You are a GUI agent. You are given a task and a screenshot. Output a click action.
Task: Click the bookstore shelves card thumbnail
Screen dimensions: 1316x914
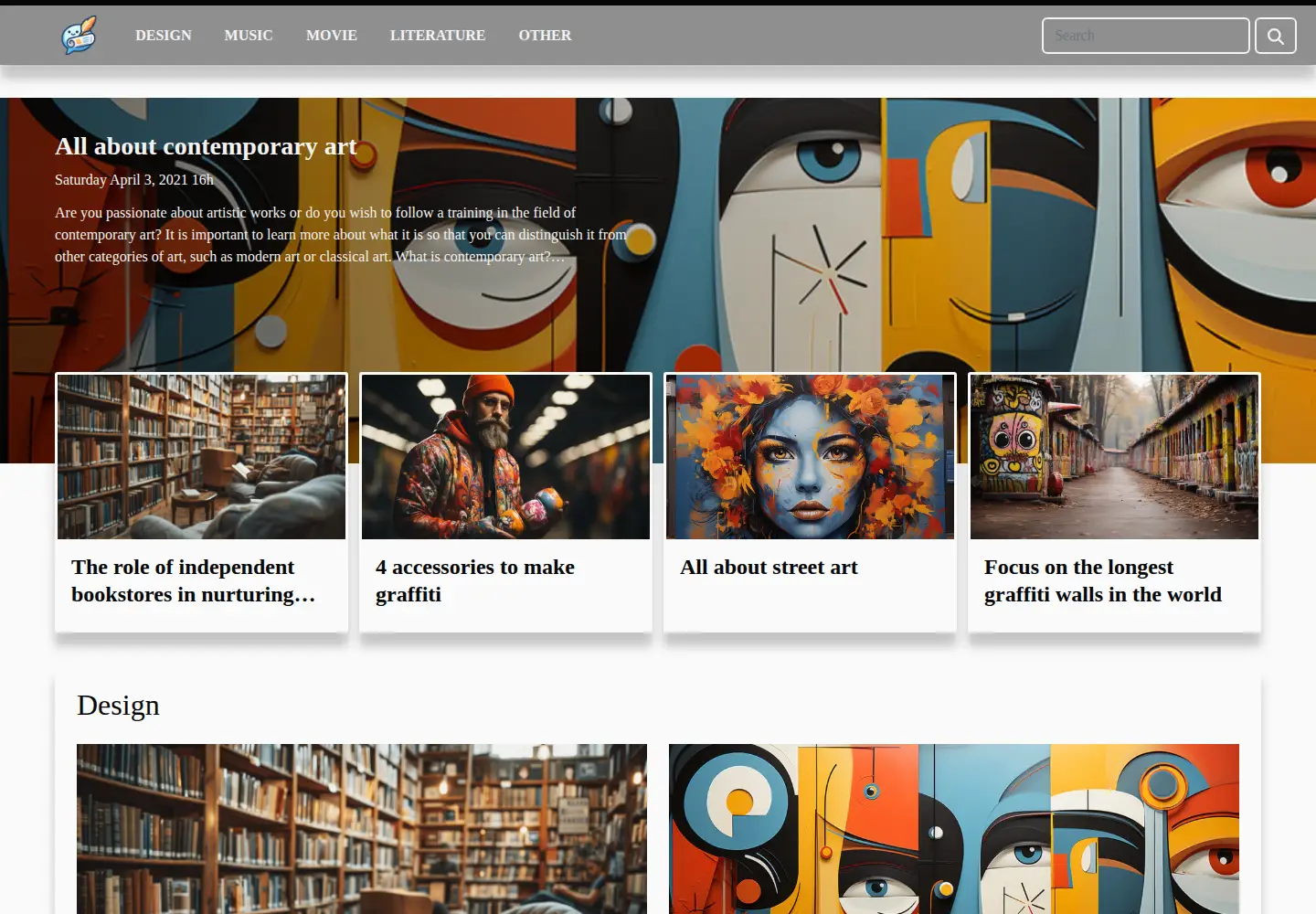[201, 456]
